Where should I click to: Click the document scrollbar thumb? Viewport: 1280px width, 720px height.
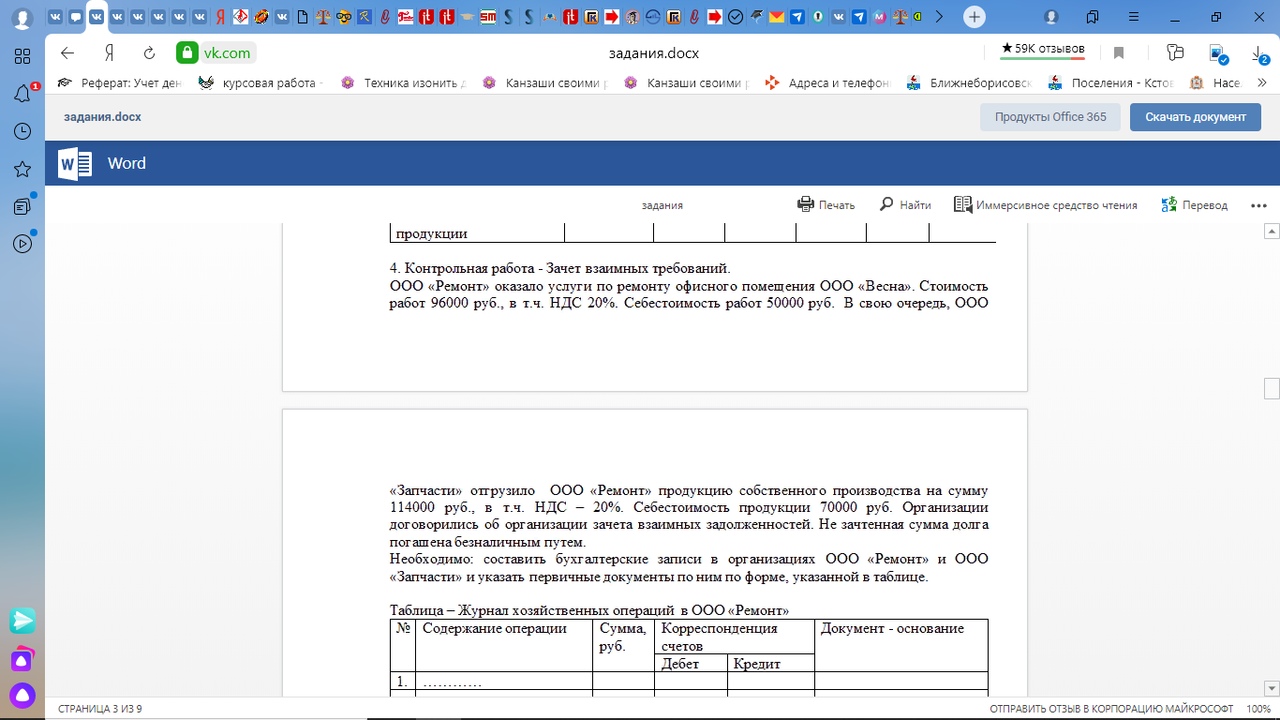(x=1272, y=389)
